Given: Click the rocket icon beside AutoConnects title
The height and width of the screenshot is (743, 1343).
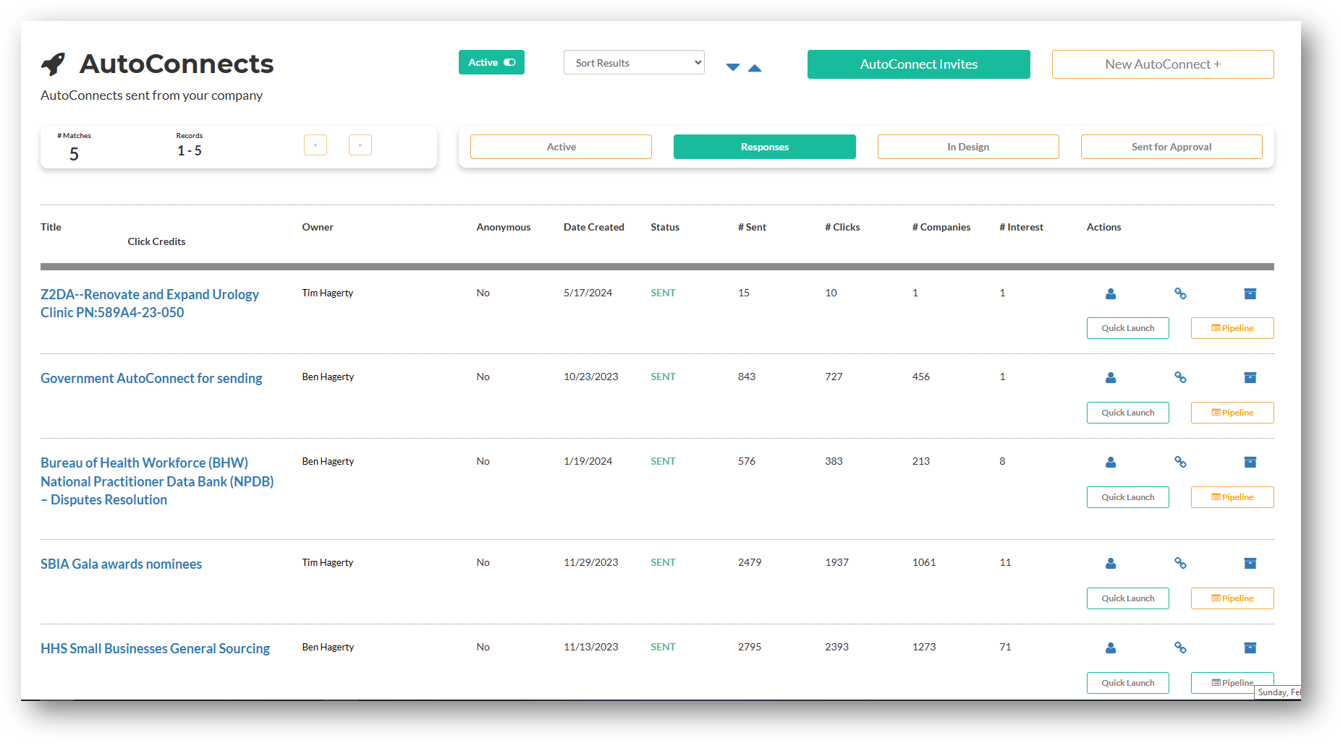Looking at the screenshot, I should pos(53,64).
